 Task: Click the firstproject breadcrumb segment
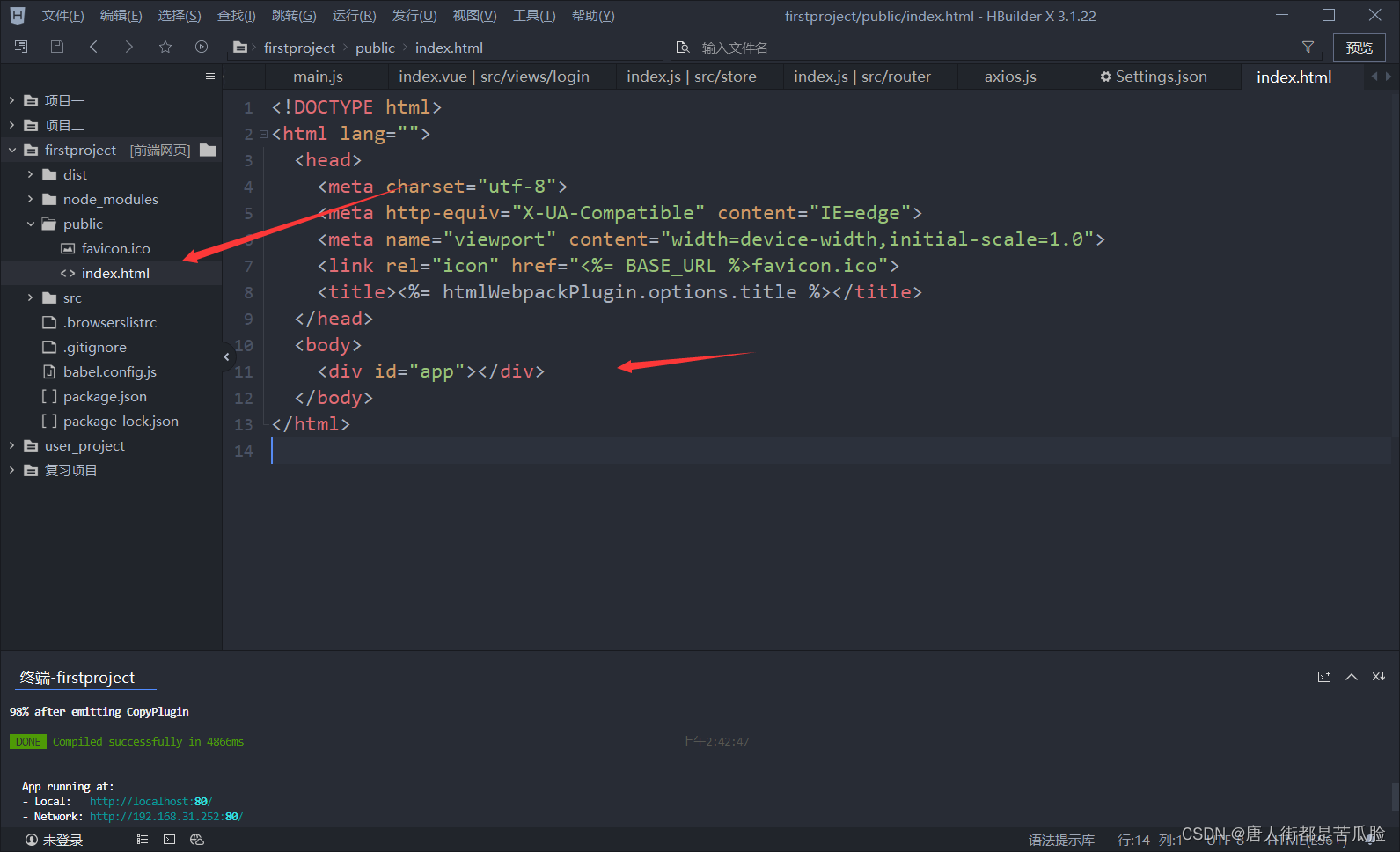point(299,48)
